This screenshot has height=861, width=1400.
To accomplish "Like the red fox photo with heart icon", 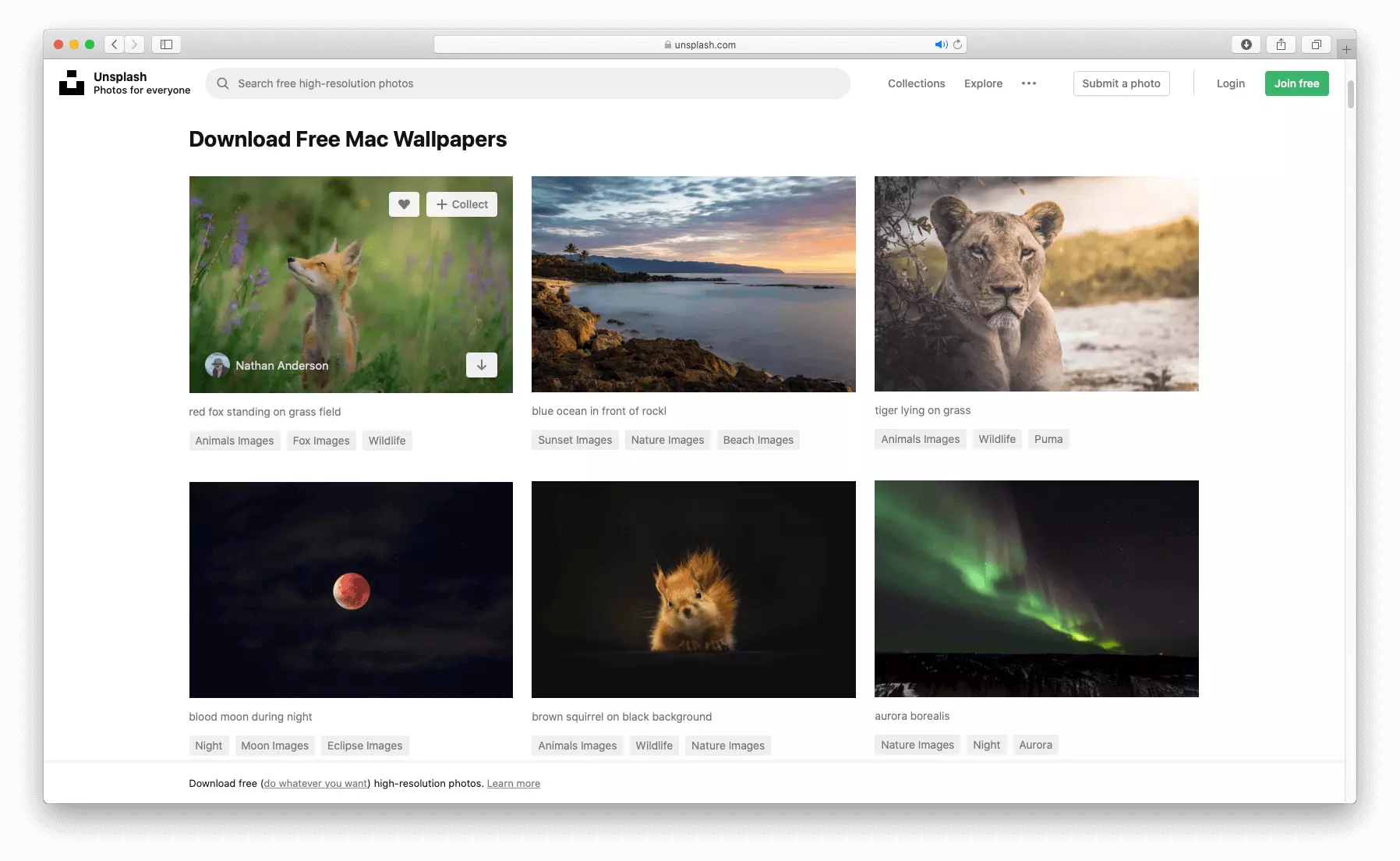I will [404, 204].
